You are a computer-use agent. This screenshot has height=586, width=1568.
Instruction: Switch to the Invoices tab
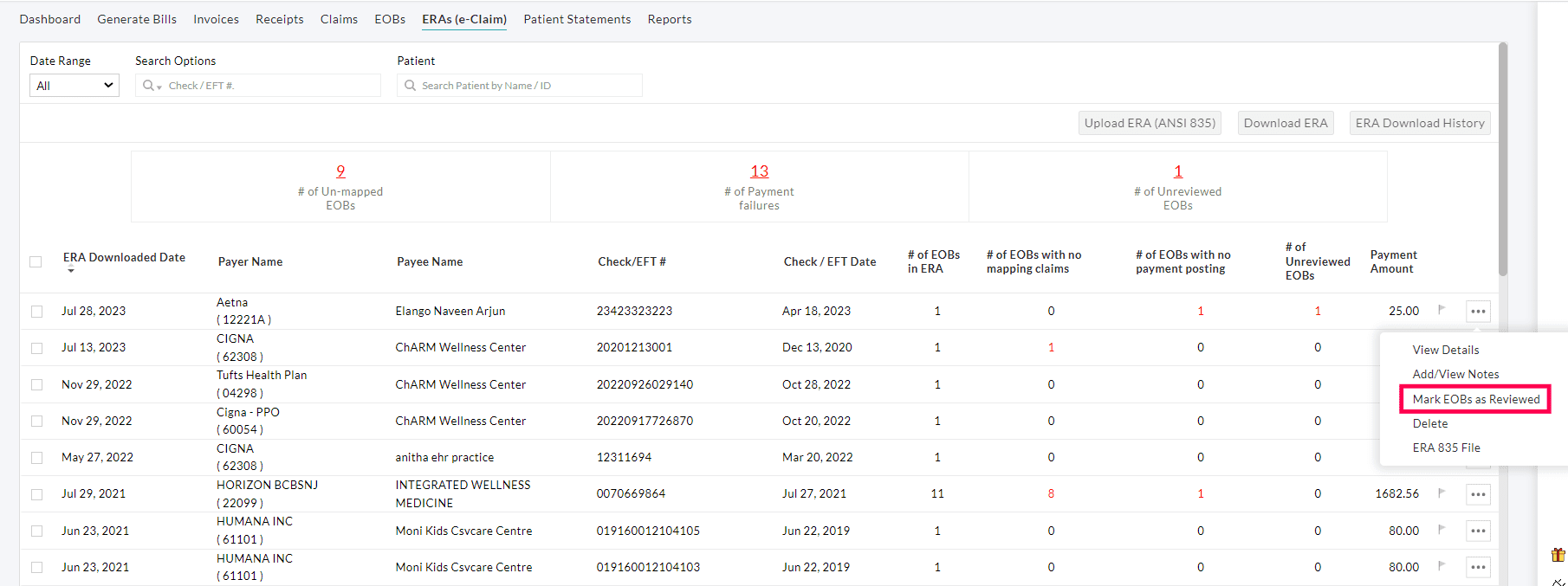(216, 19)
